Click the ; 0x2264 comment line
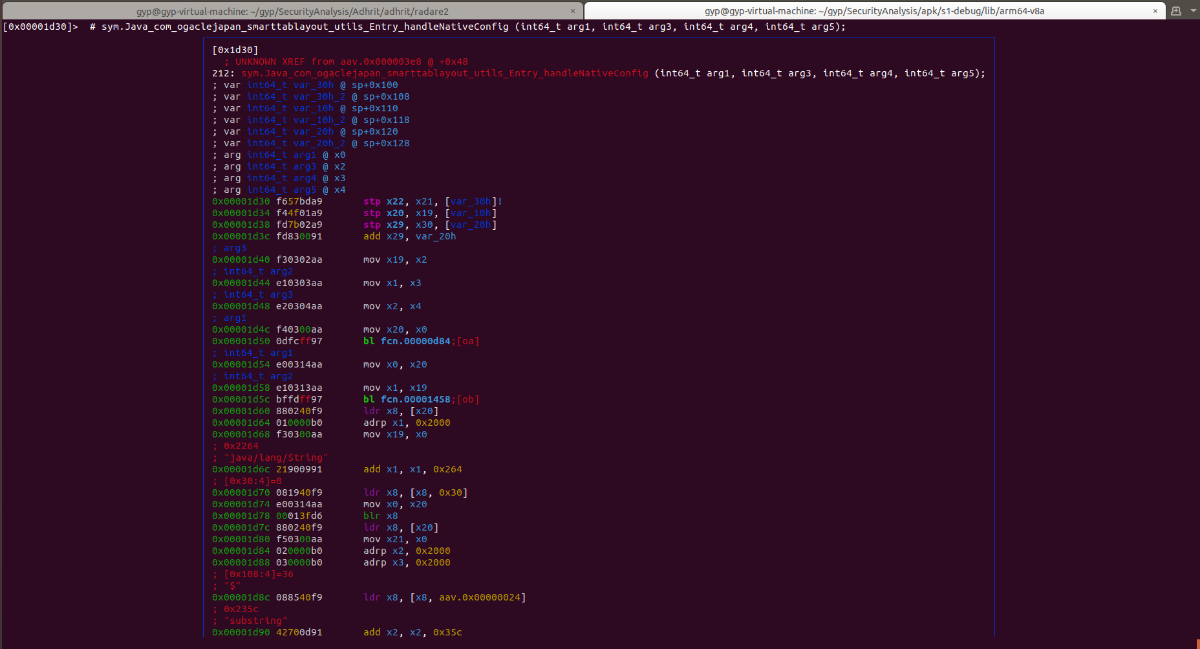 (x=236, y=446)
